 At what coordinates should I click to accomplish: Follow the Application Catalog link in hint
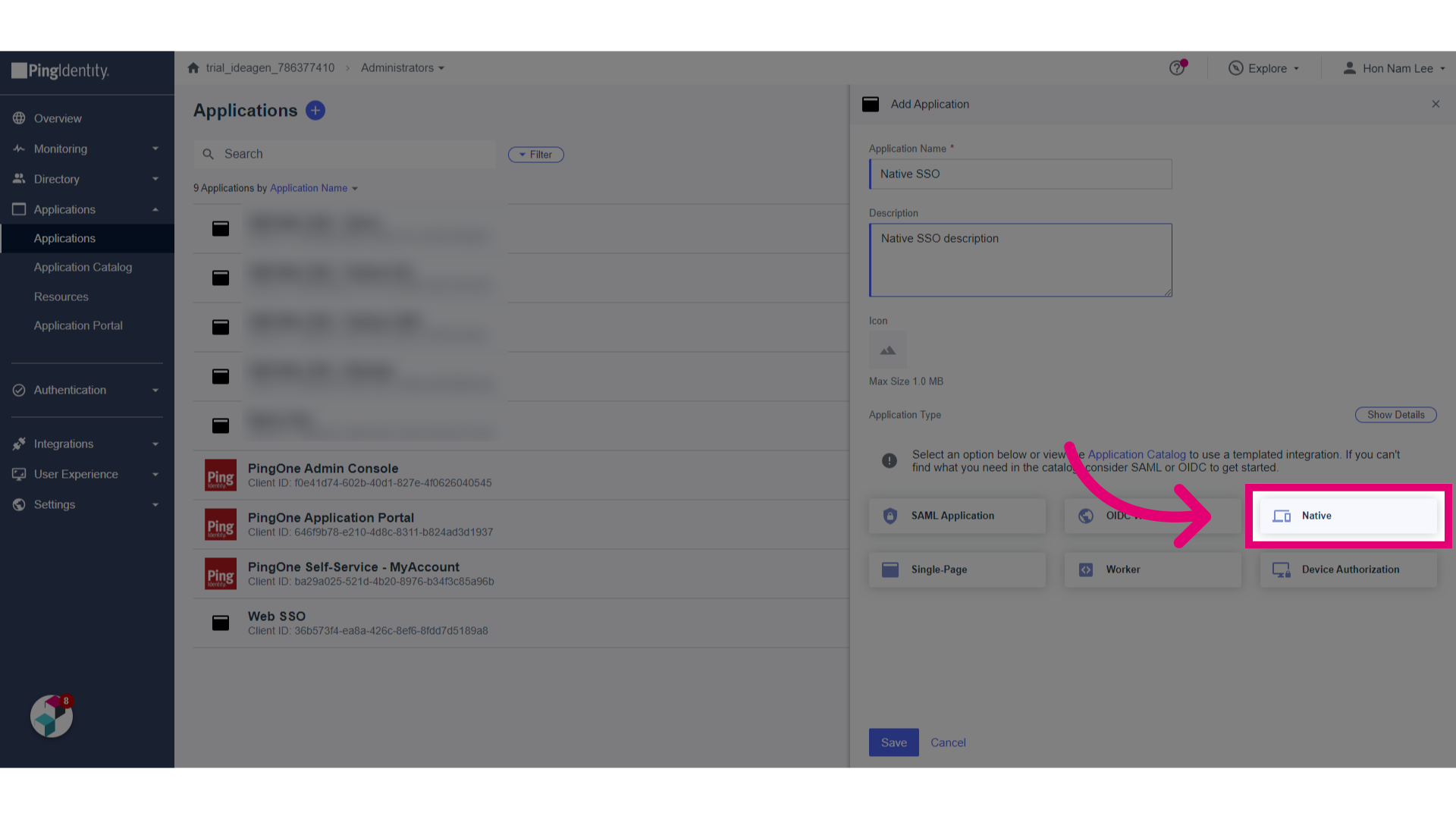click(x=1137, y=455)
